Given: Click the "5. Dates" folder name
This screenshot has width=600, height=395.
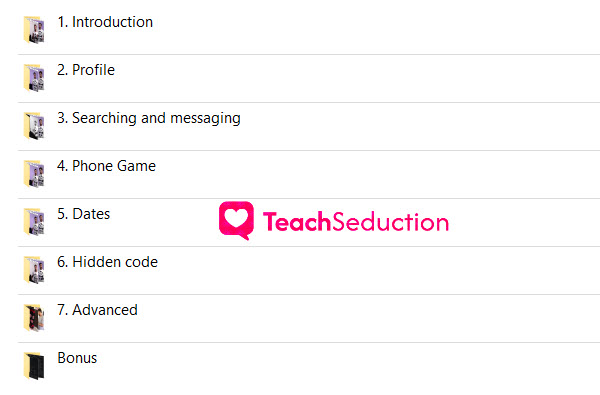Looking at the screenshot, I should click(x=83, y=214).
